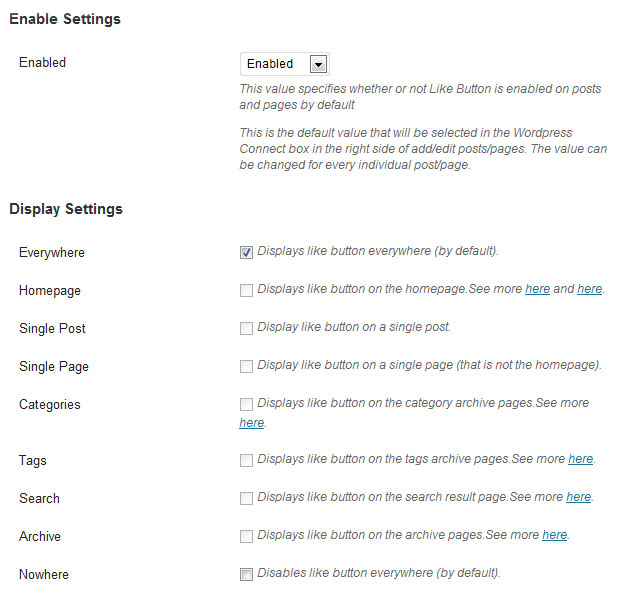Toggle the Nowhere checkbox

pos(246,574)
